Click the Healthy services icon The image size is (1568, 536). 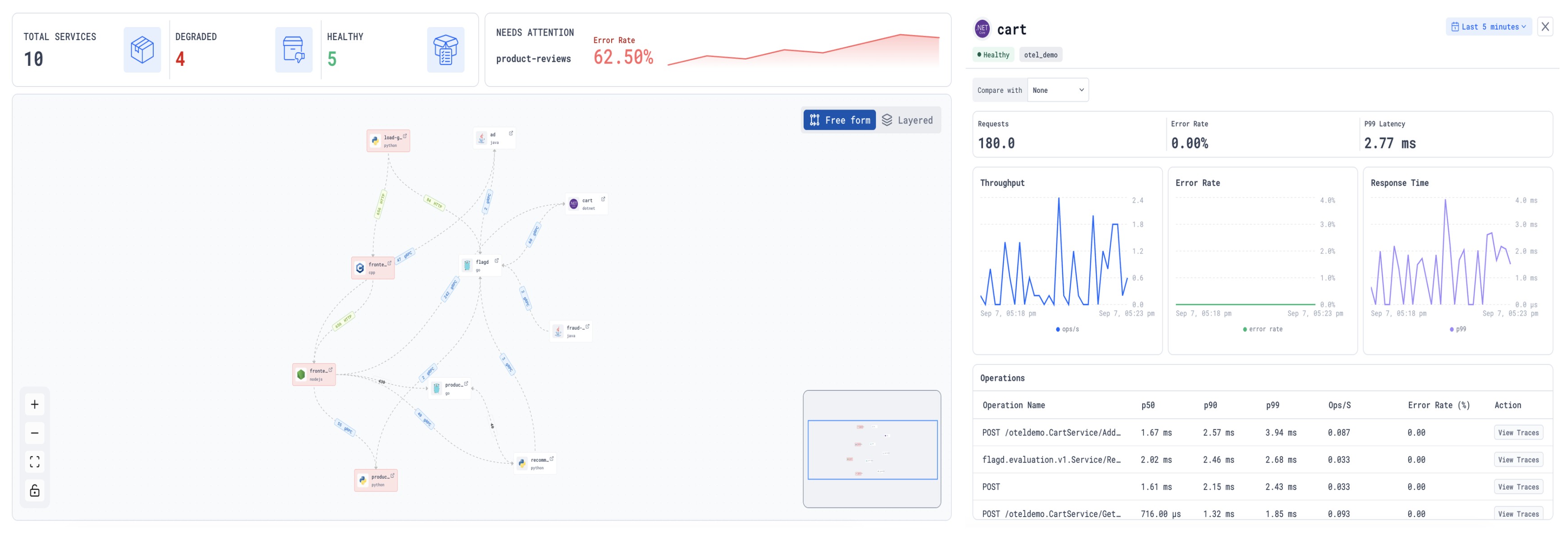[x=446, y=50]
